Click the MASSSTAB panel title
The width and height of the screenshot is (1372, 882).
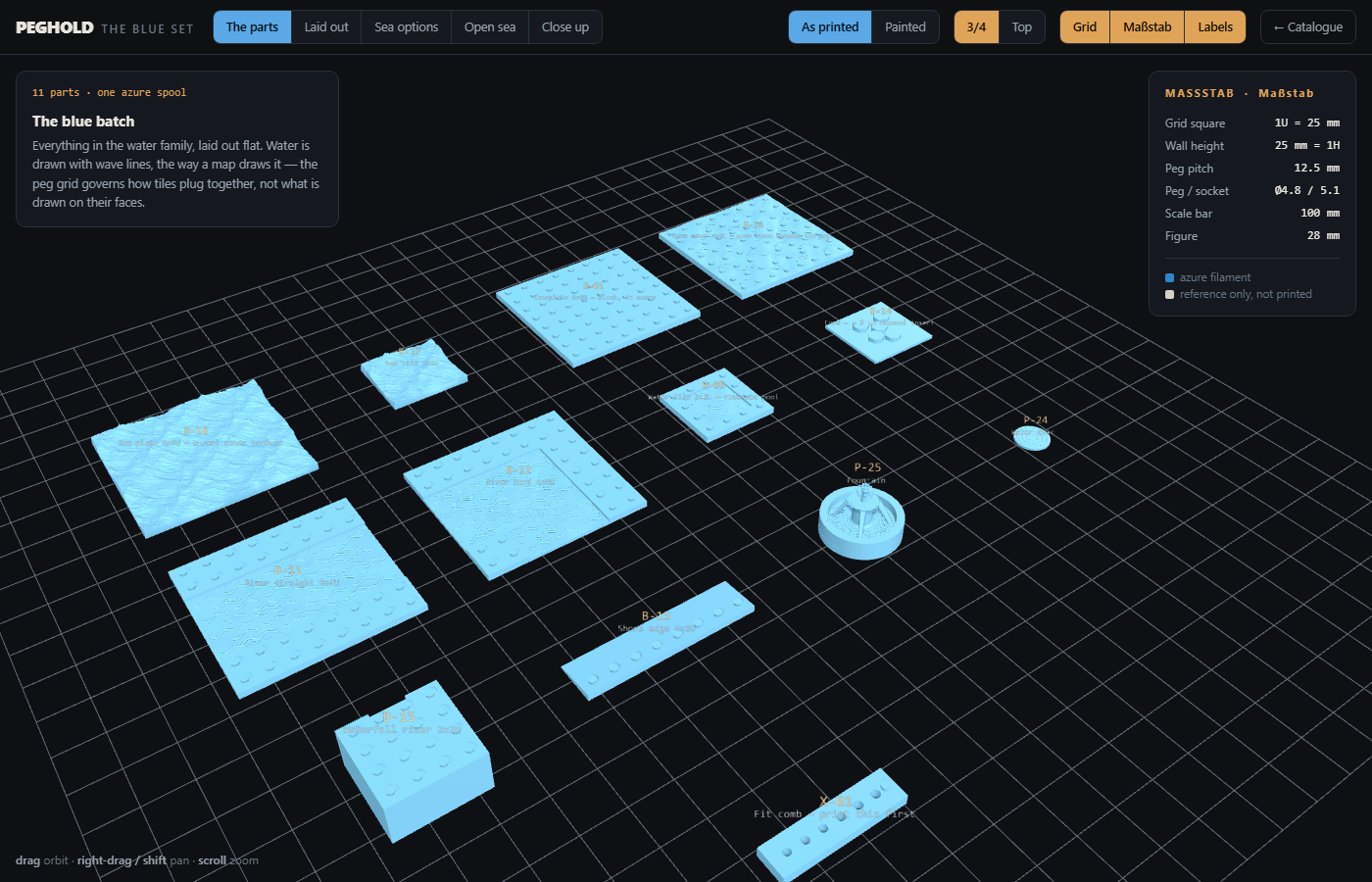pos(1239,93)
